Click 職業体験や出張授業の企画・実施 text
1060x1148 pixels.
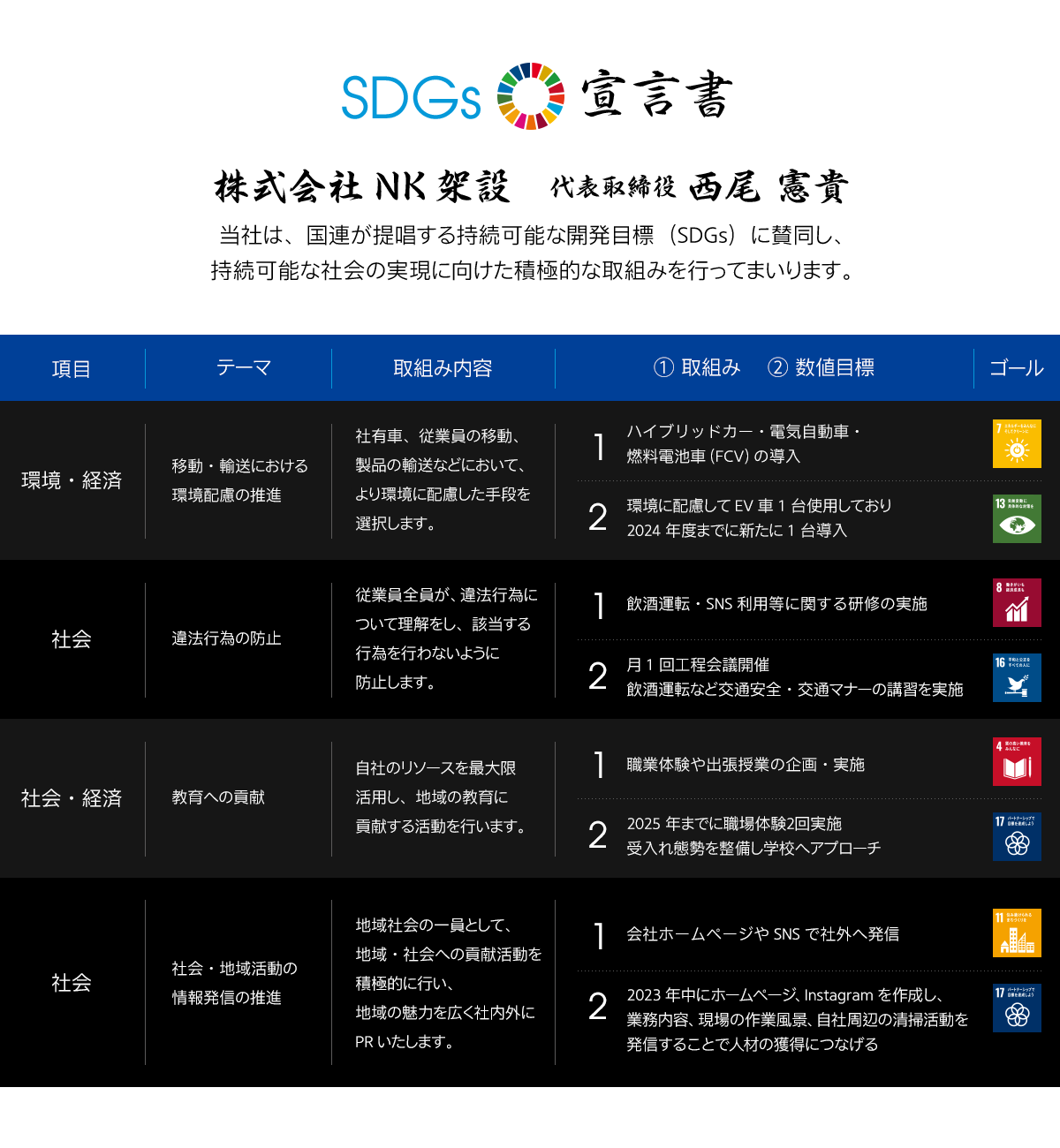745,765
